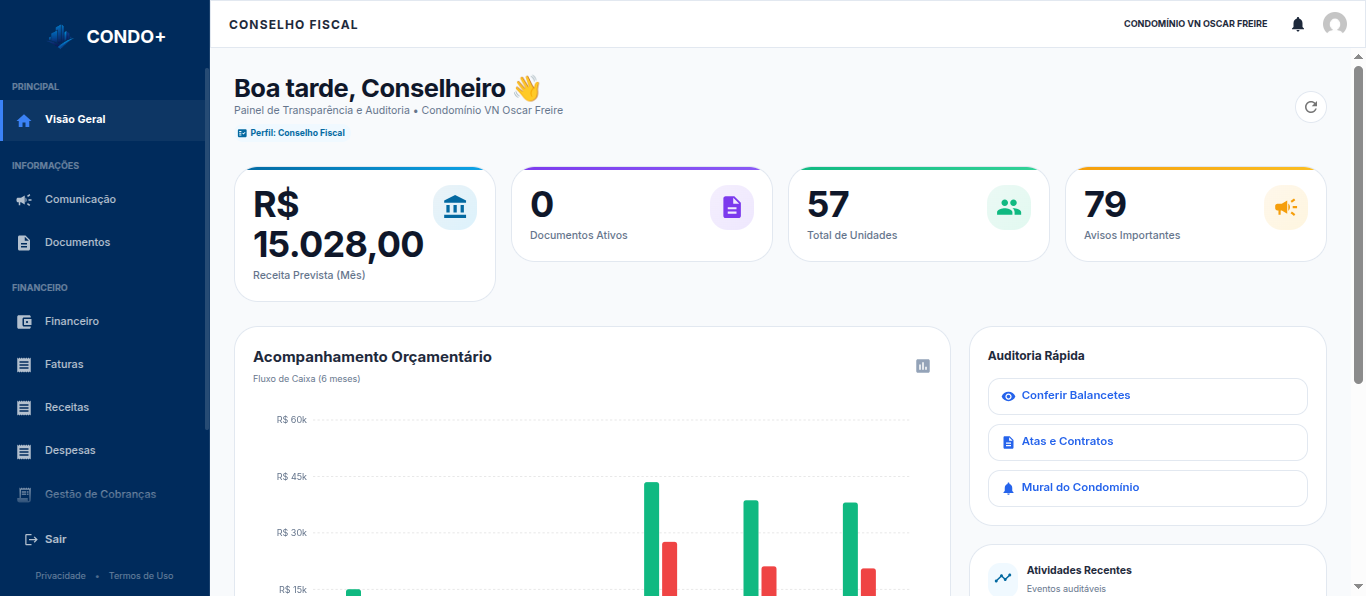The height and width of the screenshot is (596, 1366).
Task: Click the CONDO+ logo icon
Action: click(x=62, y=36)
